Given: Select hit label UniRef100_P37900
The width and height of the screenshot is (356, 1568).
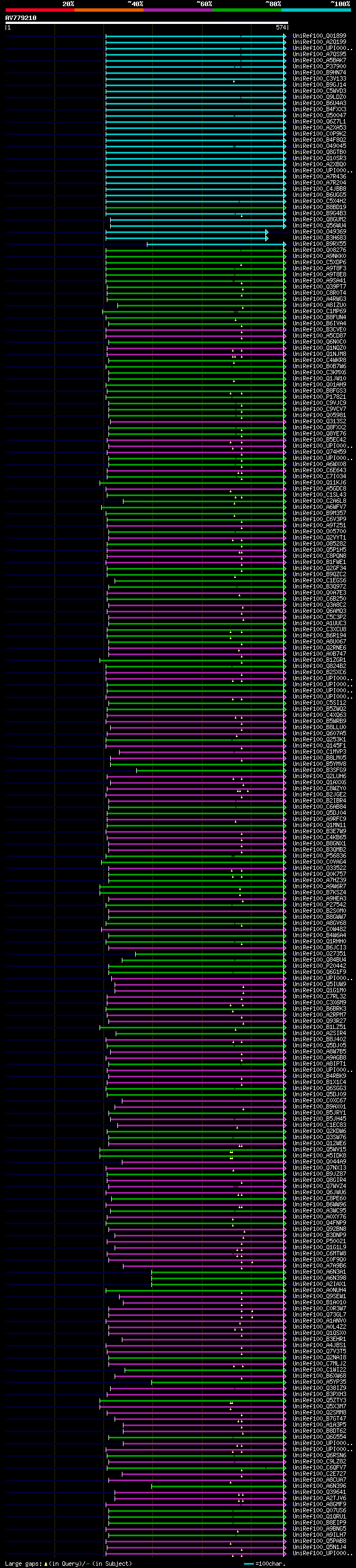Looking at the screenshot, I should [319, 66].
